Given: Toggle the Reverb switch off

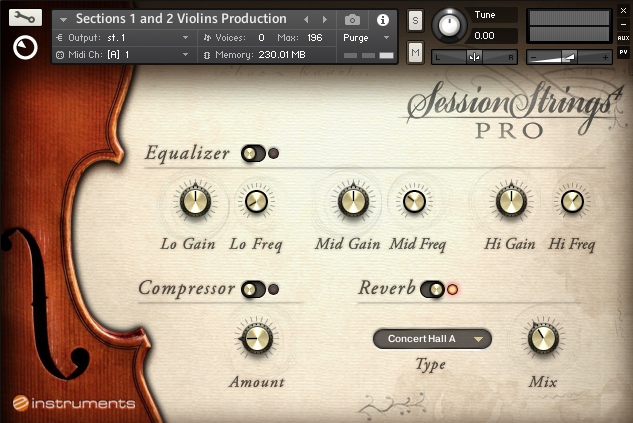Looking at the screenshot, I should coord(432,289).
